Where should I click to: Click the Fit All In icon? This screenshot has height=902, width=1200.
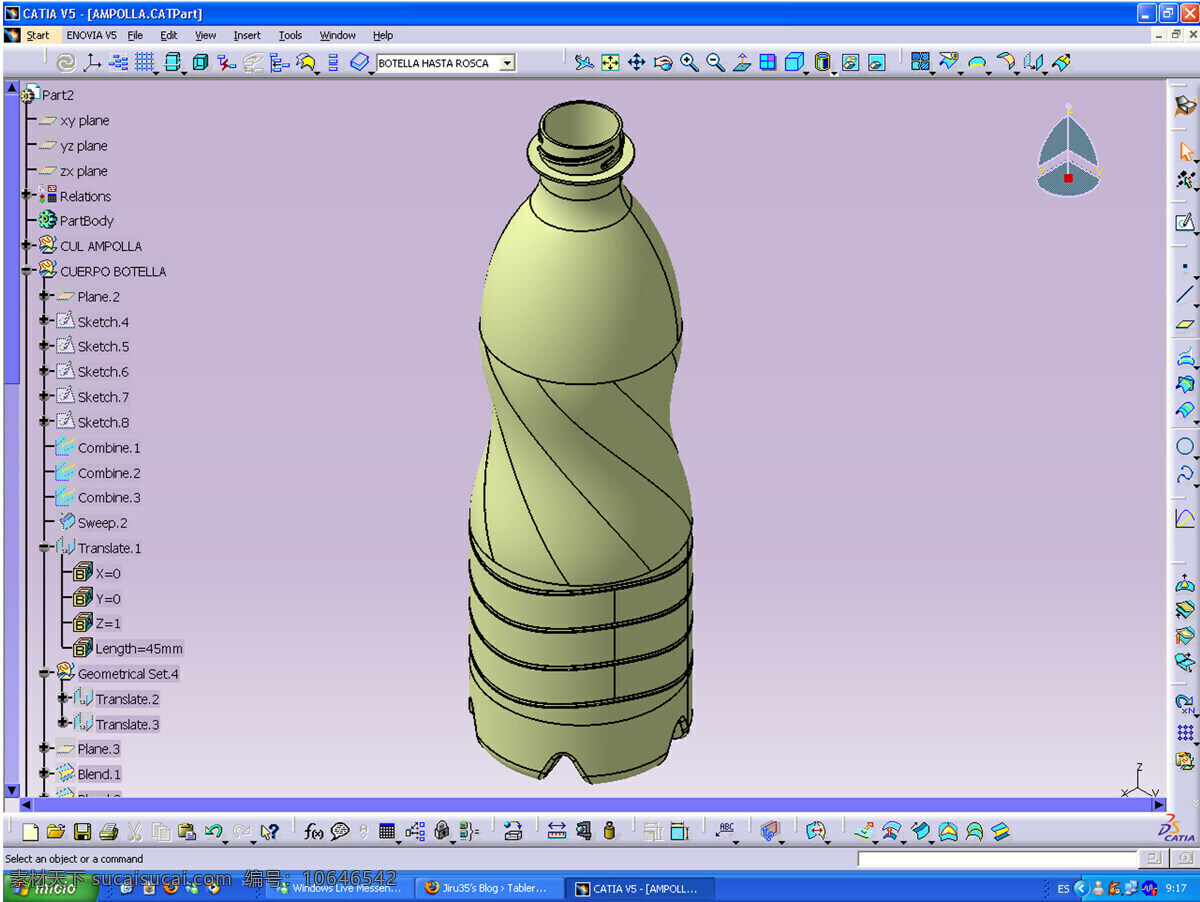[610, 63]
